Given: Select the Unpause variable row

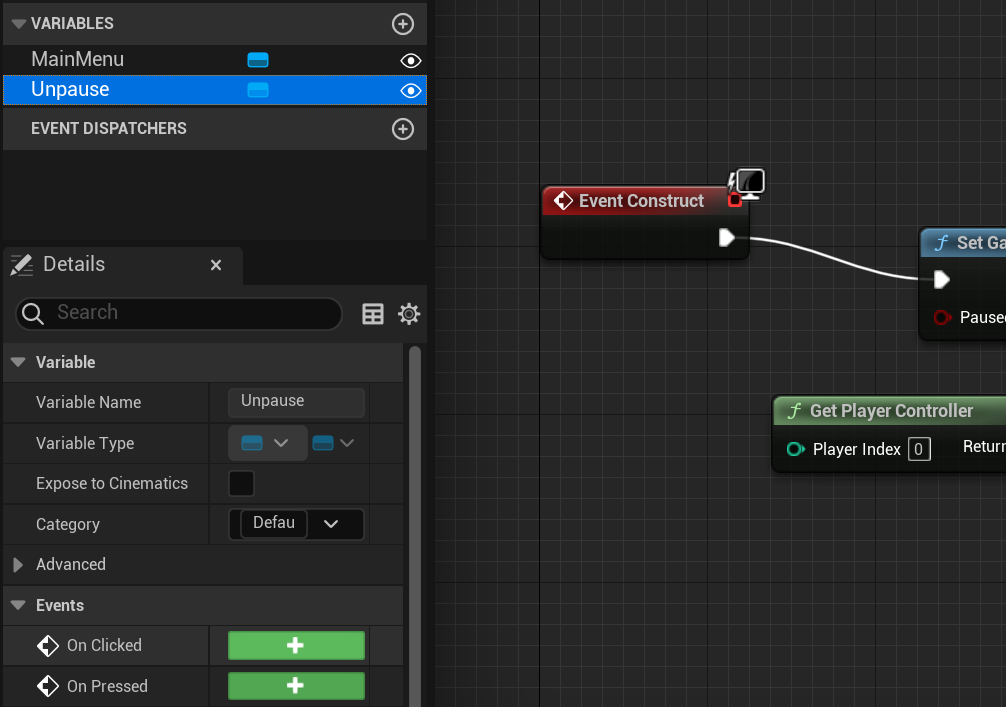Looking at the screenshot, I should coord(215,90).
